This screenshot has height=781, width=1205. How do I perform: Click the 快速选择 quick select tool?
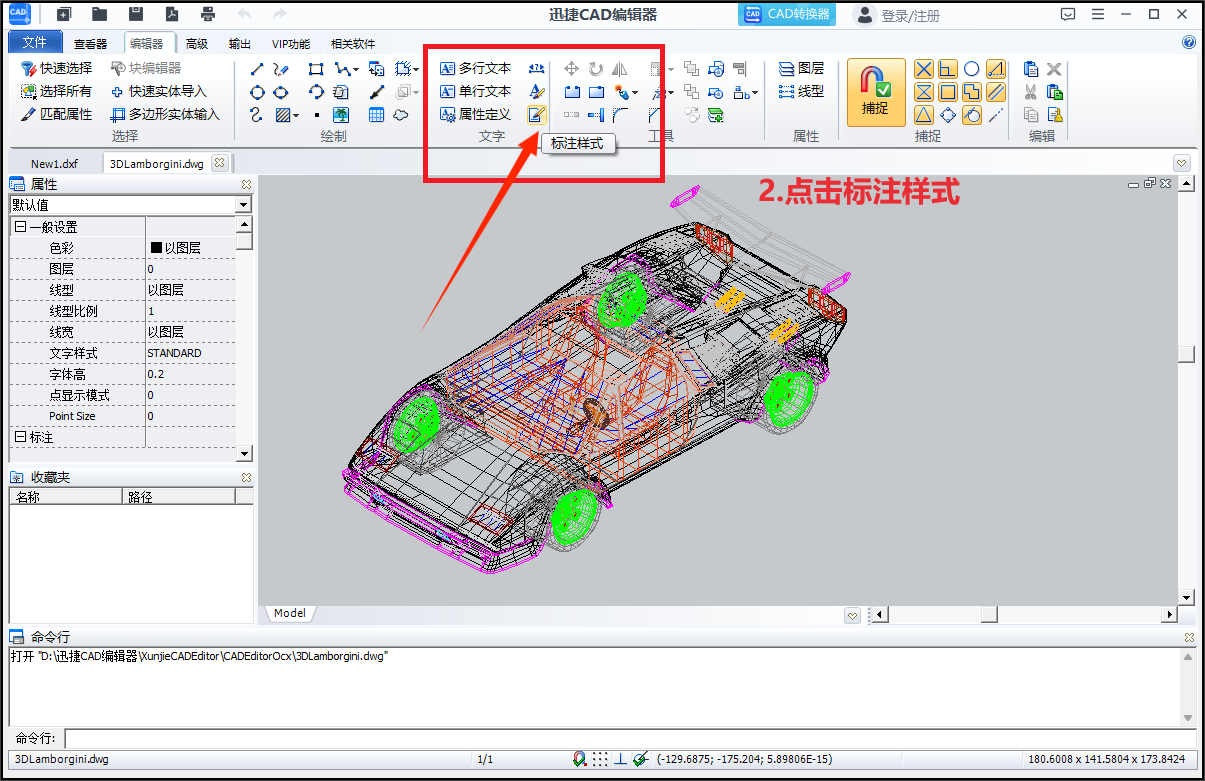57,68
